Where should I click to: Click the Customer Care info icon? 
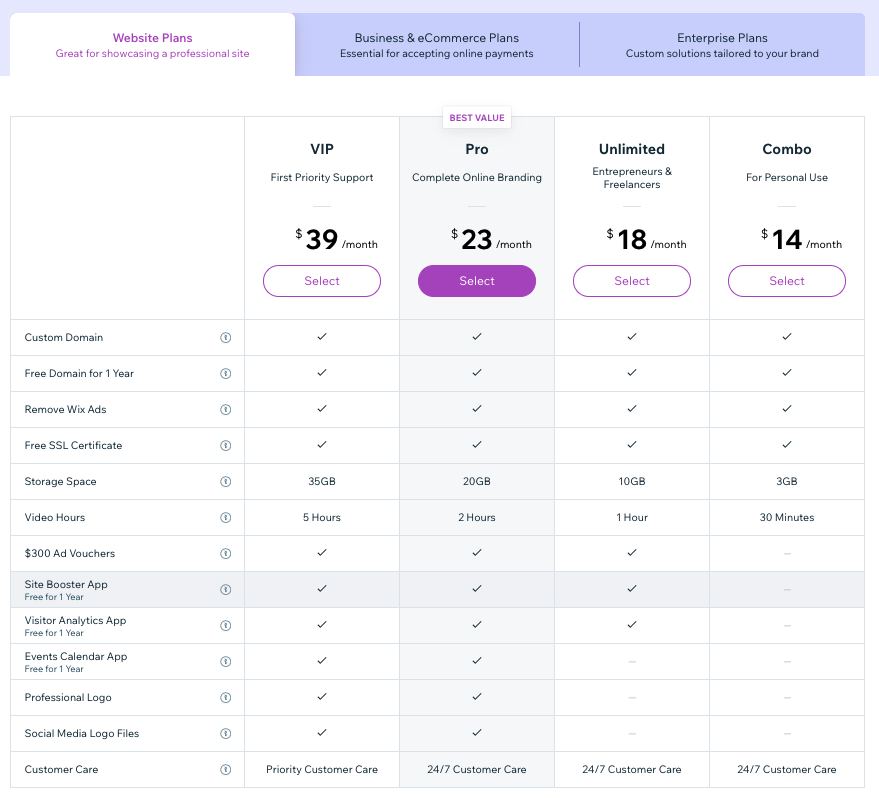[x=225, y=770]
